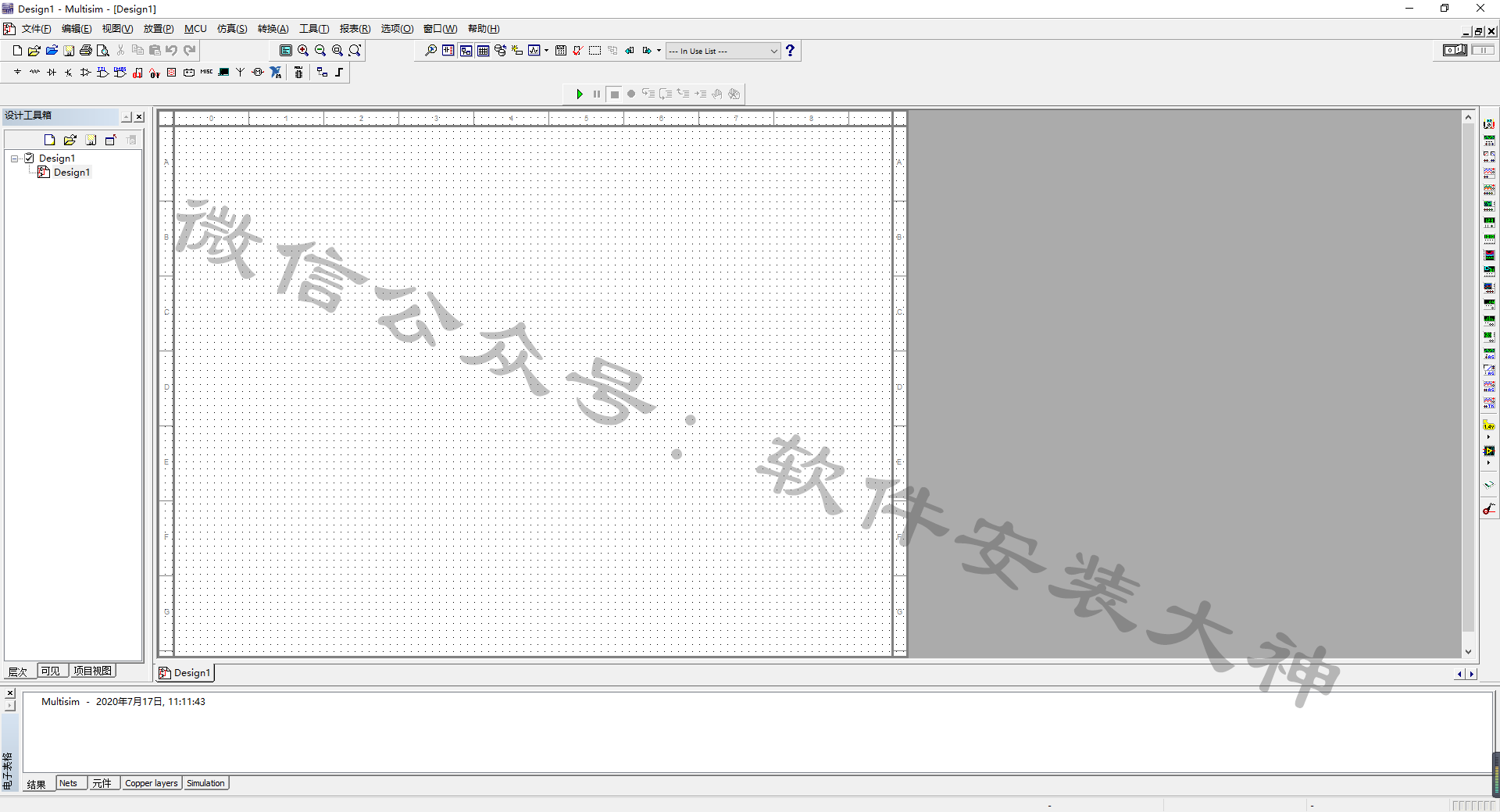1500x812 pixels.
Task: Add a Four-channel oscilloscope instrument
Action: [x=1489, y=190]
